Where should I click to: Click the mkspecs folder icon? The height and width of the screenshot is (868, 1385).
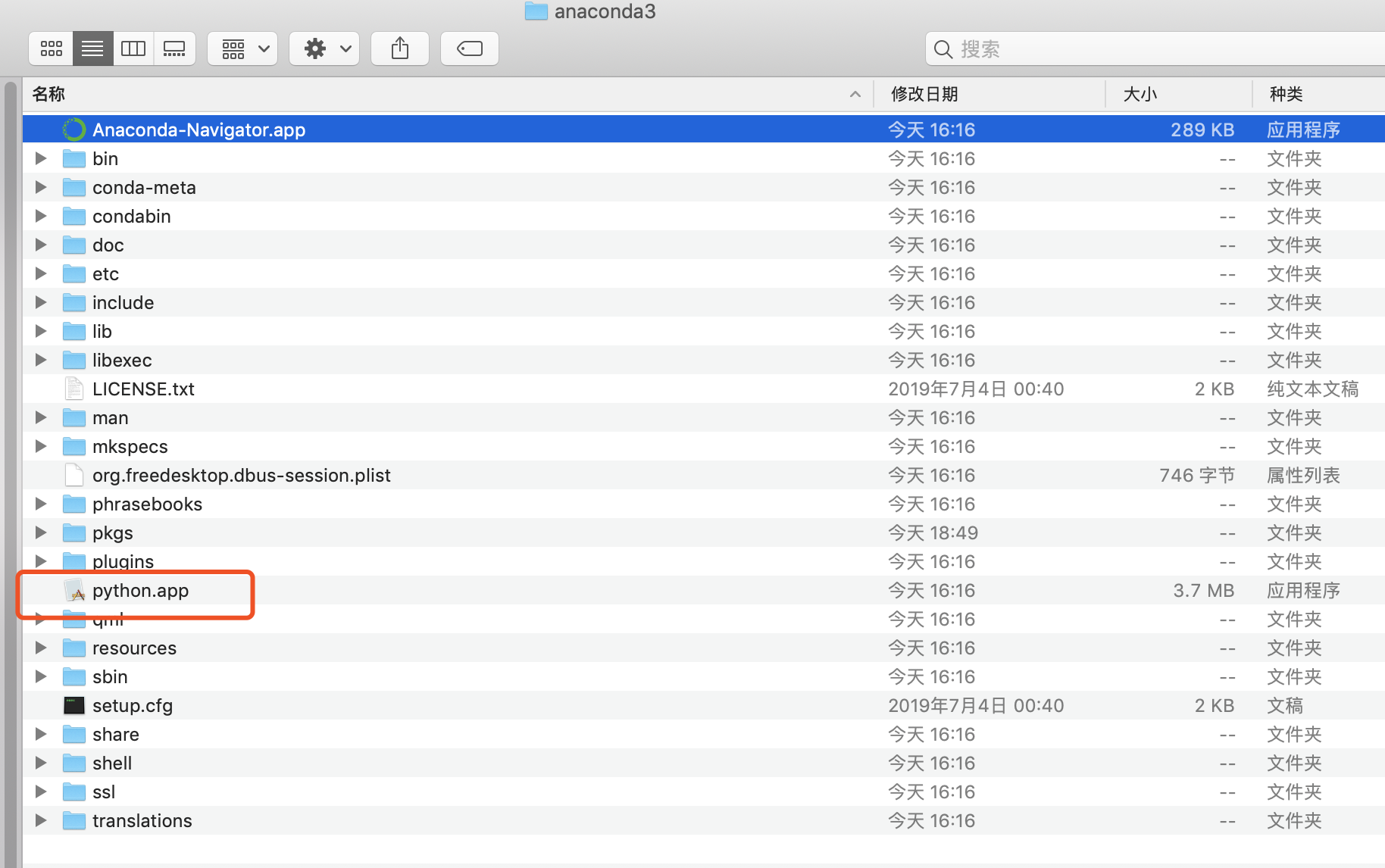click(73, 446)
